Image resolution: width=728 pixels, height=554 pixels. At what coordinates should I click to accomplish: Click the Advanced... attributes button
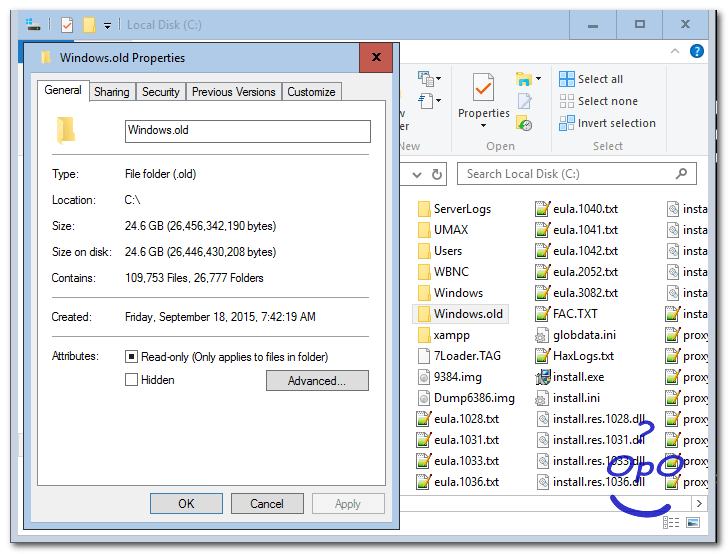(x=317, y=380)
